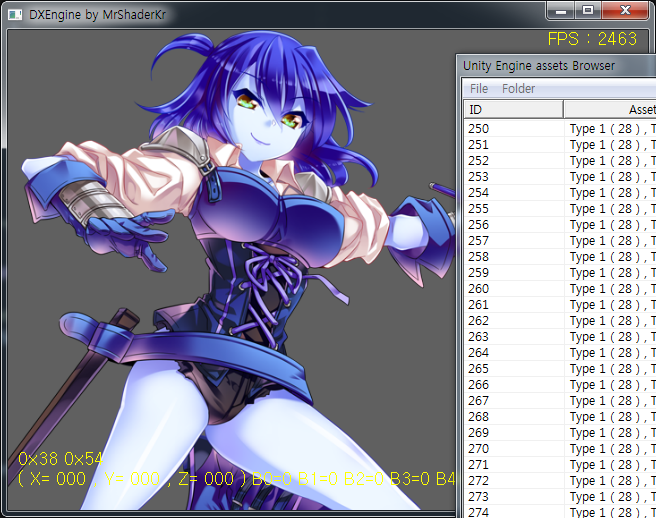Select asset row with ID 257

click(x=560, y=241)
